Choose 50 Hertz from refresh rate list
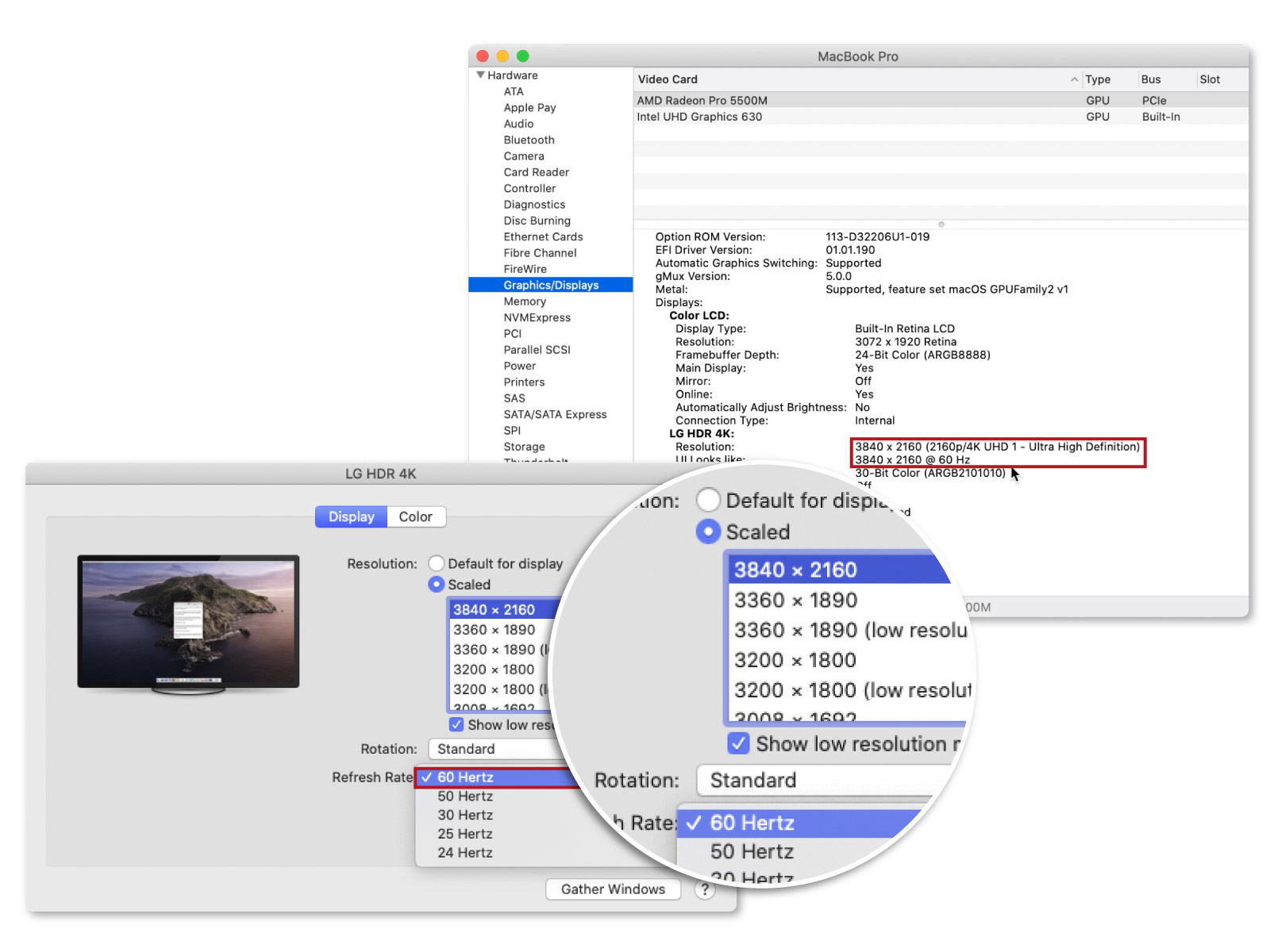The image size is (1270, 952). click(465, 797)
